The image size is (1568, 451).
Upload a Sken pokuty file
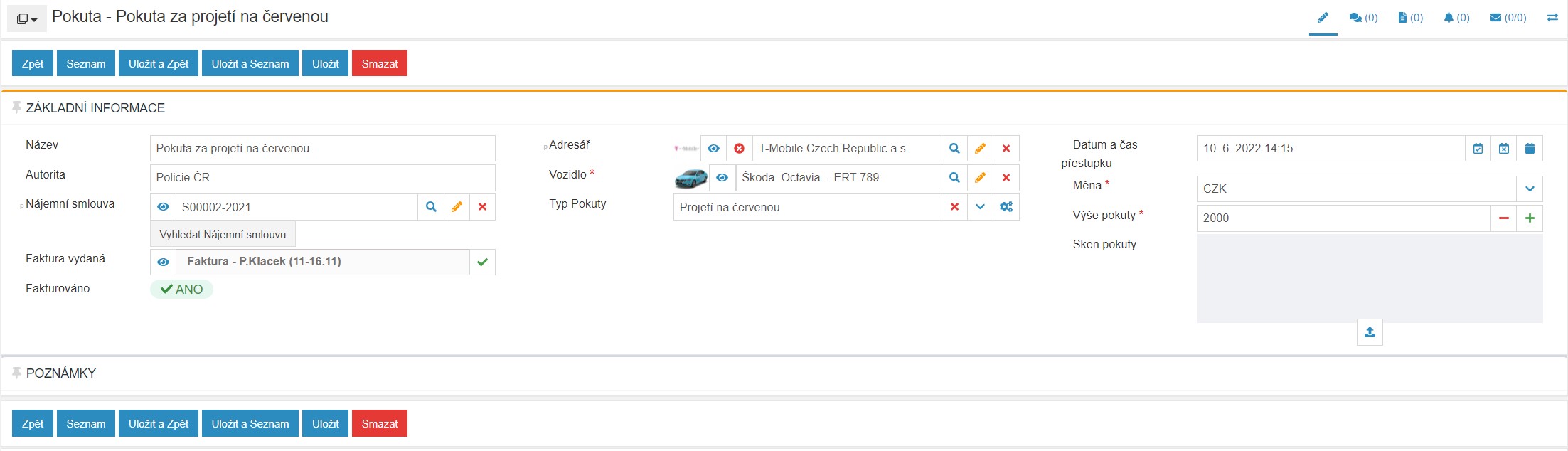(x=1370, y=332)
